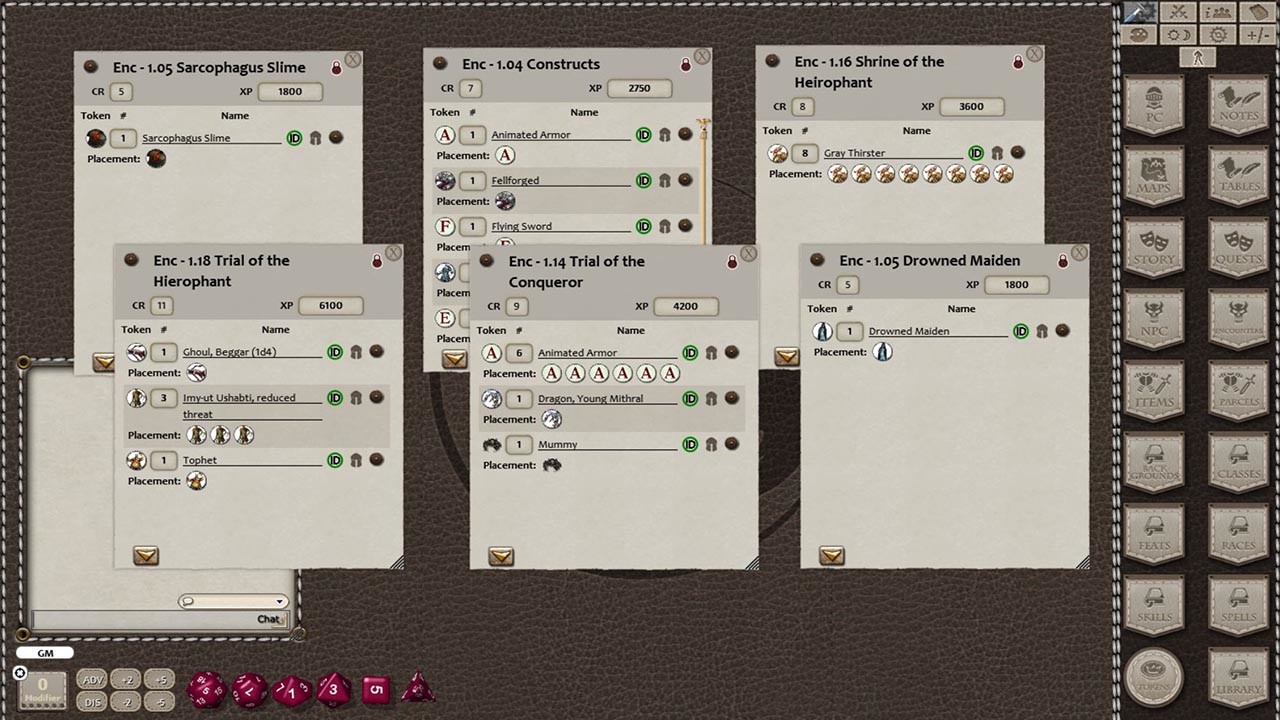1280x720 pixels.
Task: Click the ADV advantage button
Action: (x=92, y=679)
